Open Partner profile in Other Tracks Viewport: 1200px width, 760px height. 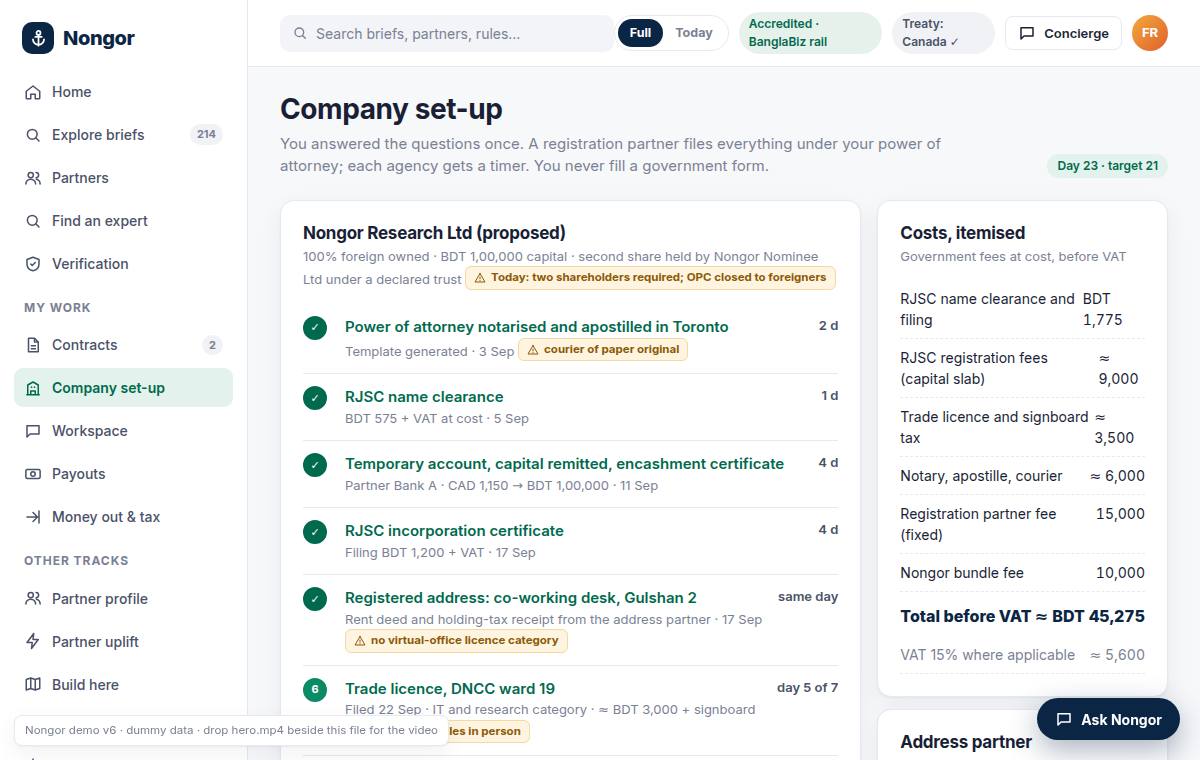[123, 599]
